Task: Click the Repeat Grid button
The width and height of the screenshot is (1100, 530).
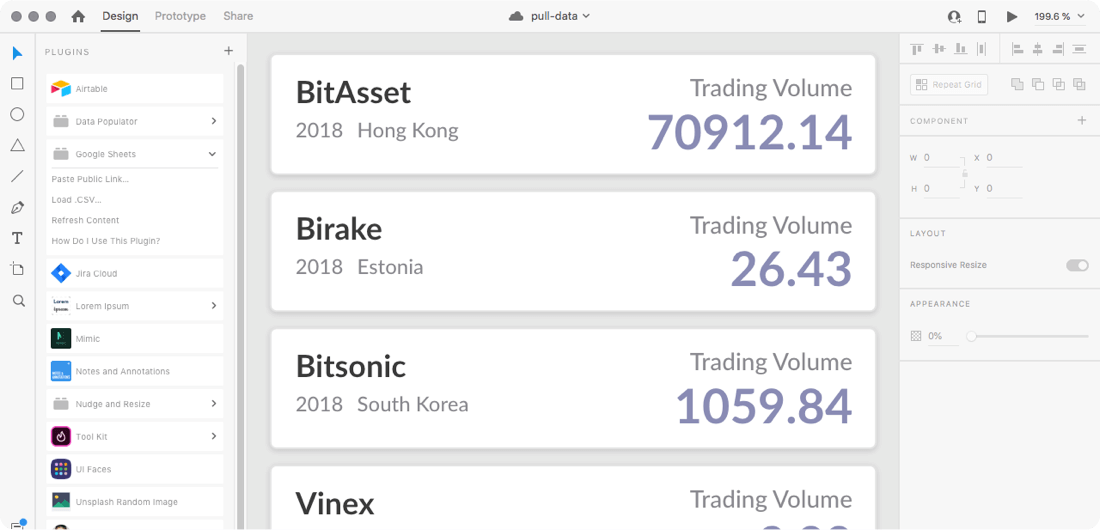Action: click(x=949, y=85)
